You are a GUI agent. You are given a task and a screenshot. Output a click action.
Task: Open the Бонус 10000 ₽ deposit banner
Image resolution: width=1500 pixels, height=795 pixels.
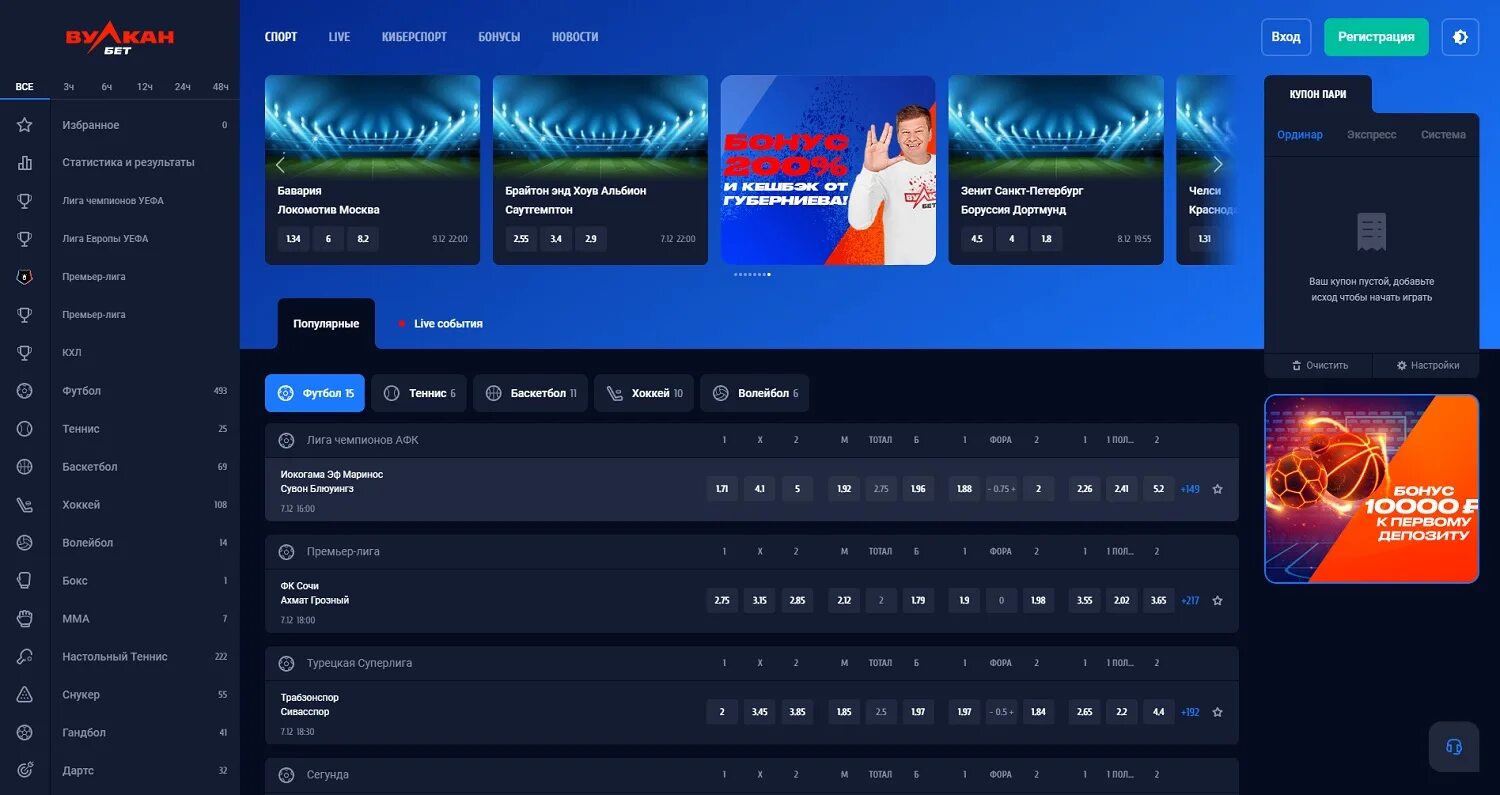tap(1371, 489)
